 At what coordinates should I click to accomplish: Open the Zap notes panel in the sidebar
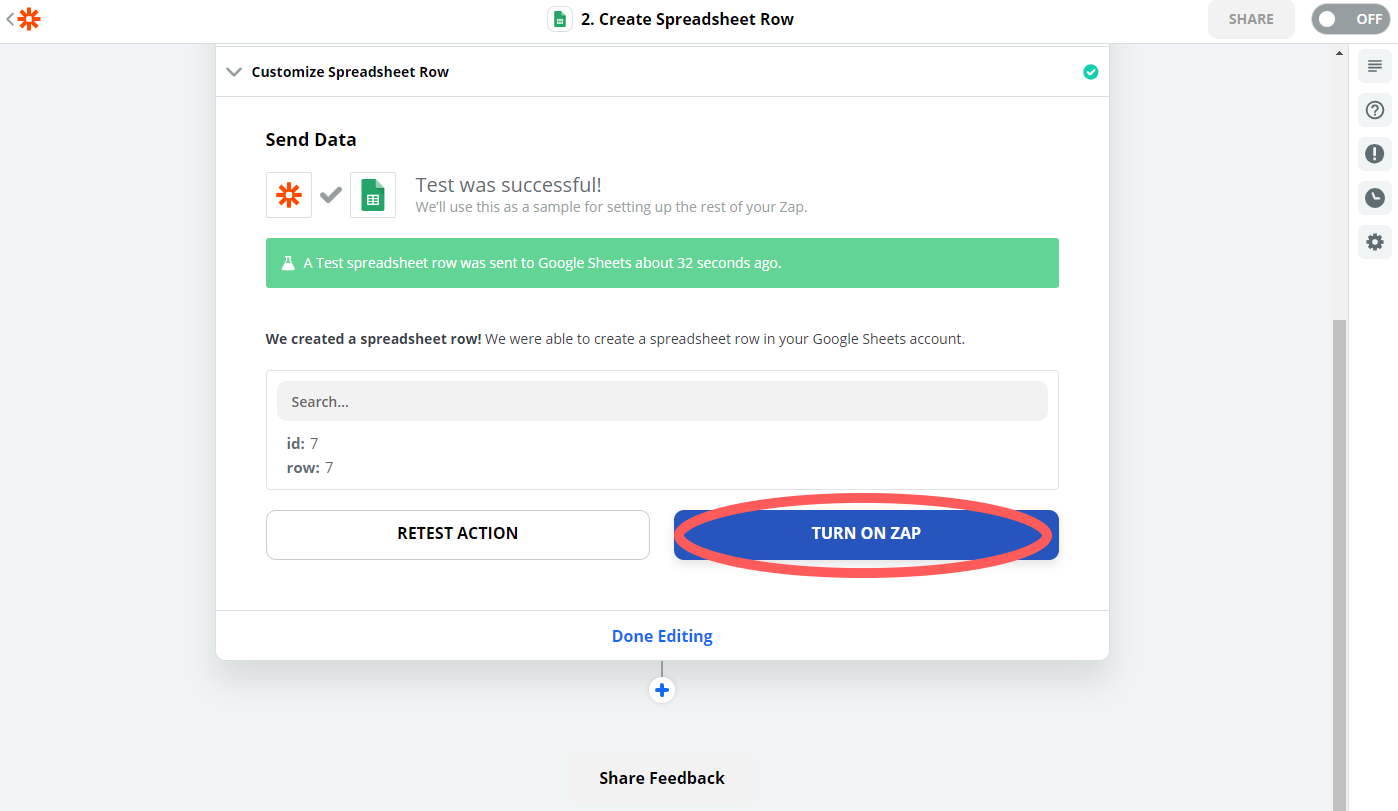click(1374, 65)
